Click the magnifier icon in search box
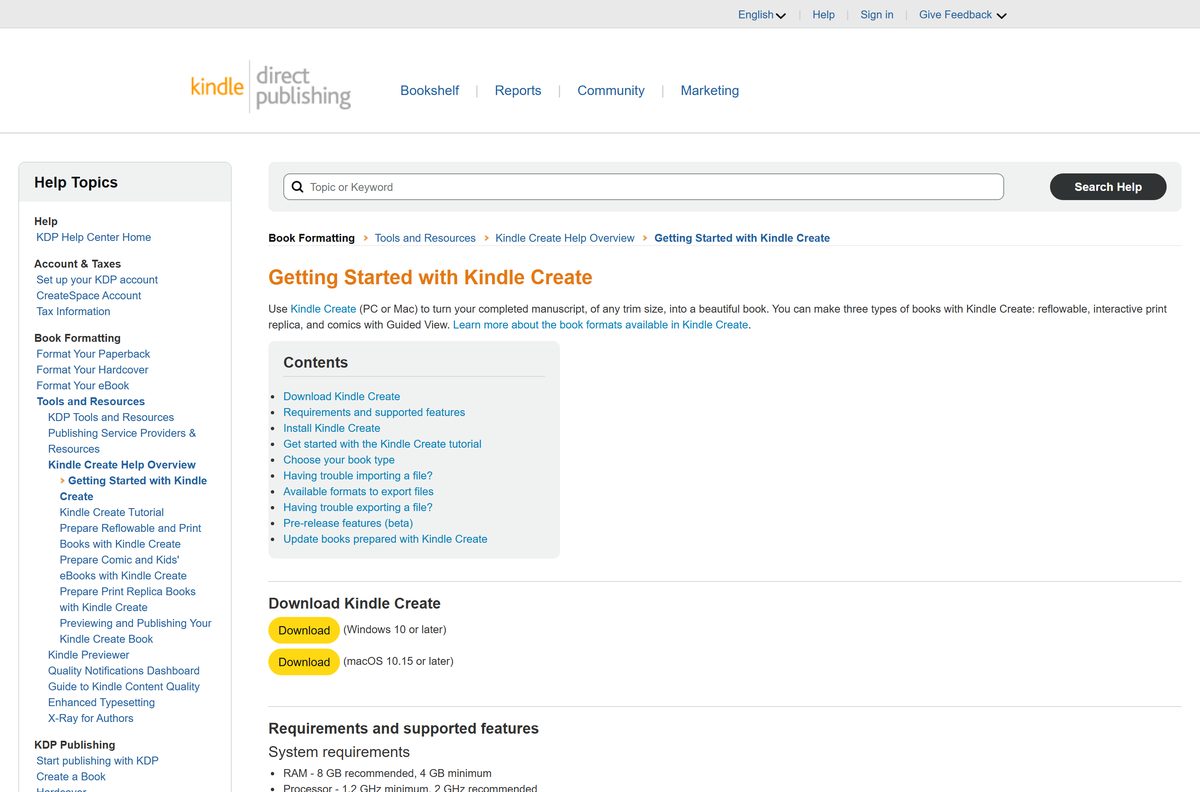1200x792 pixels. 297,187
